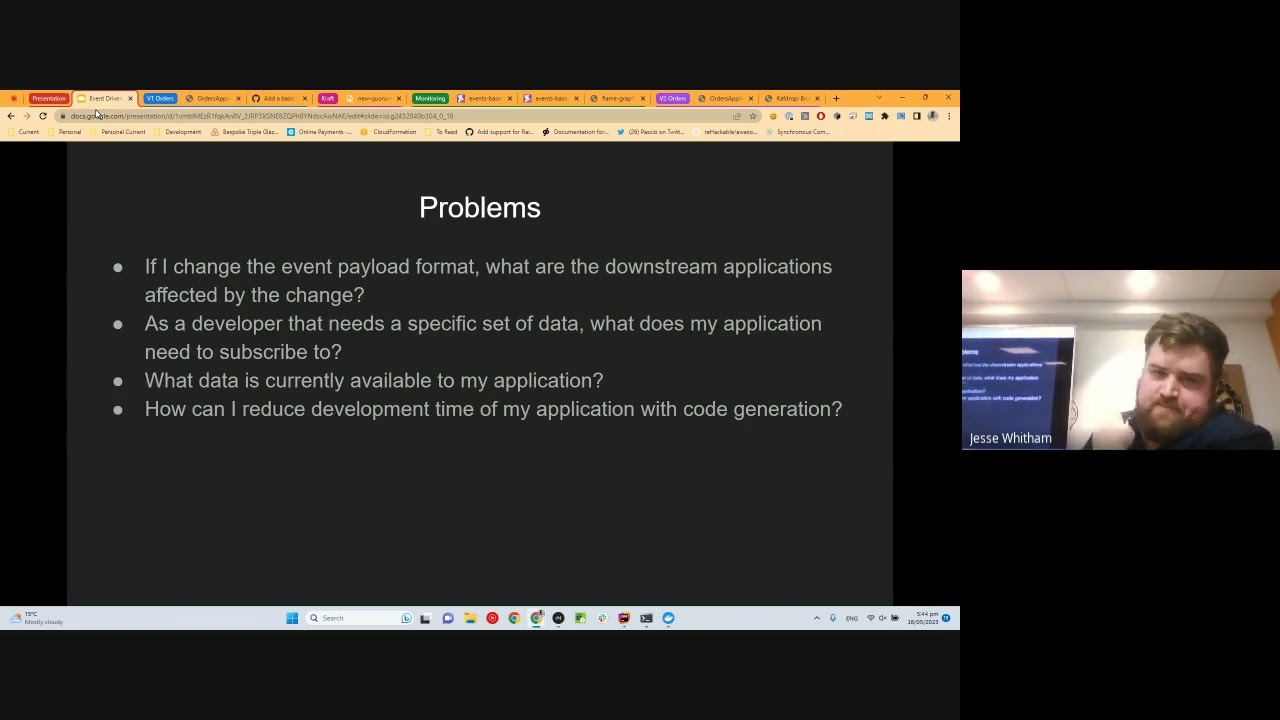The image size is (1280, 720).
Task: Open network and volume quick settings
Action: [882, 618]
